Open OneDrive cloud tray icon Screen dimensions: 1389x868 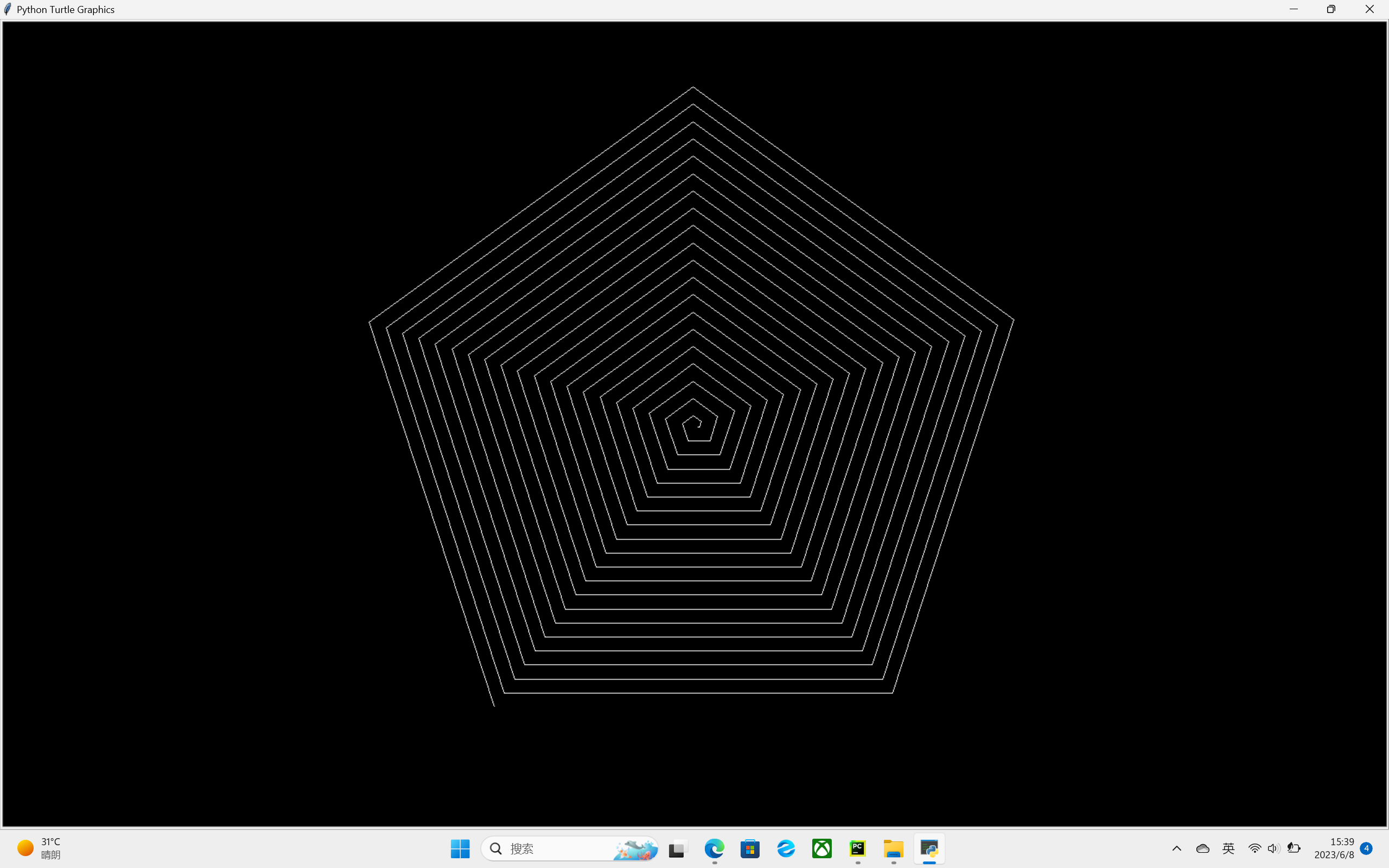tap(1202, 848)
